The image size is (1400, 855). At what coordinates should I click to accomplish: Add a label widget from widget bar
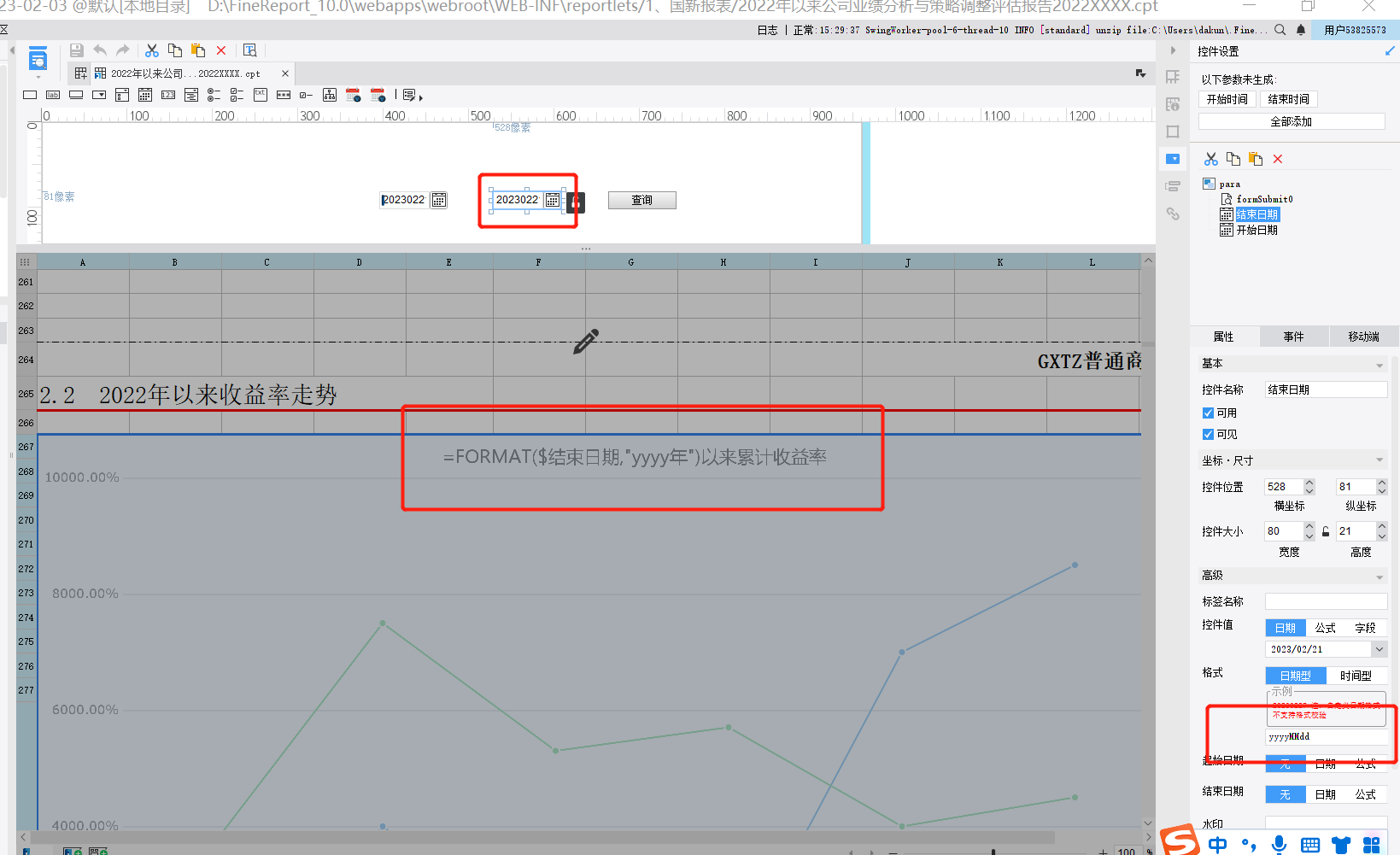[53, 95]
